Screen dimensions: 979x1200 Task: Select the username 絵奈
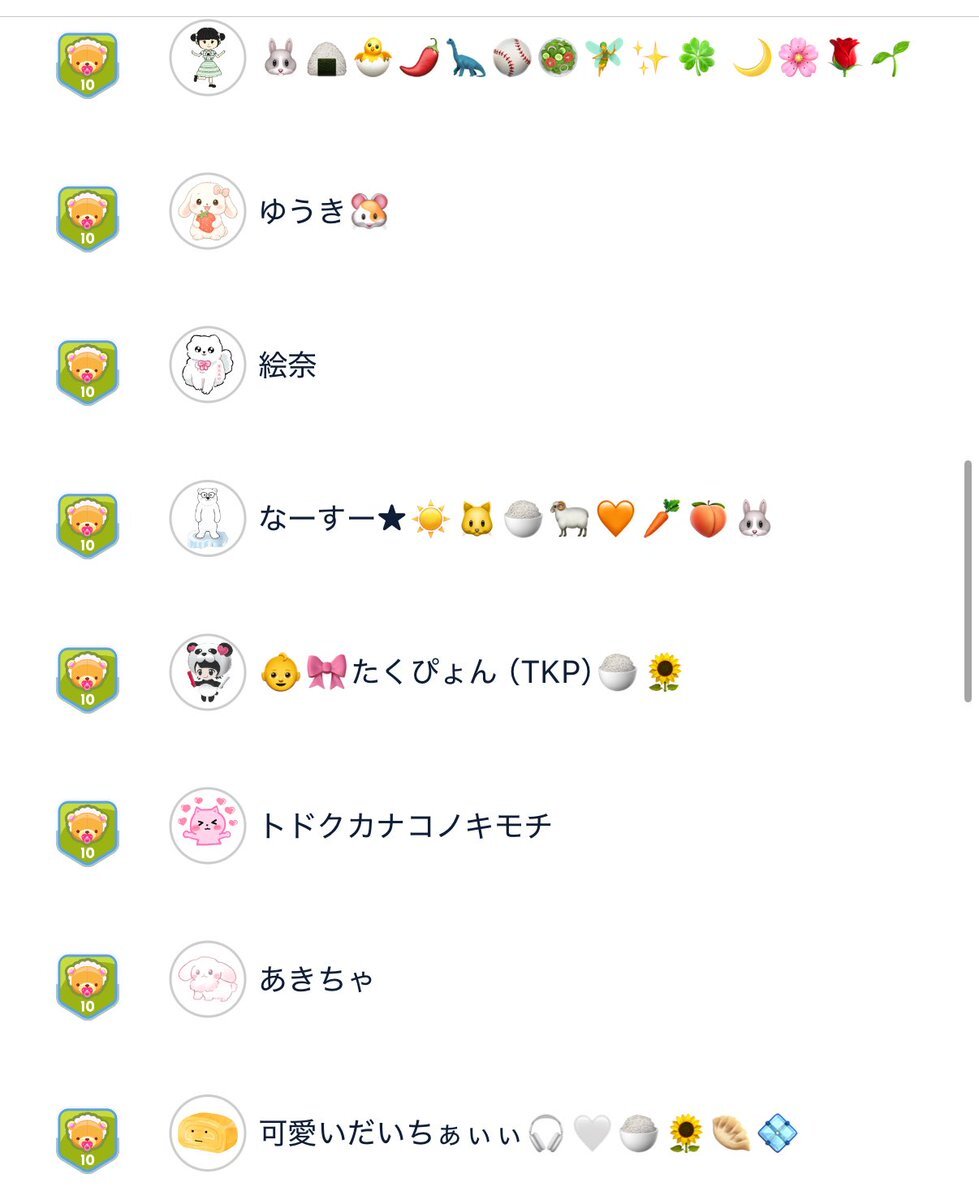click(288, 365)
